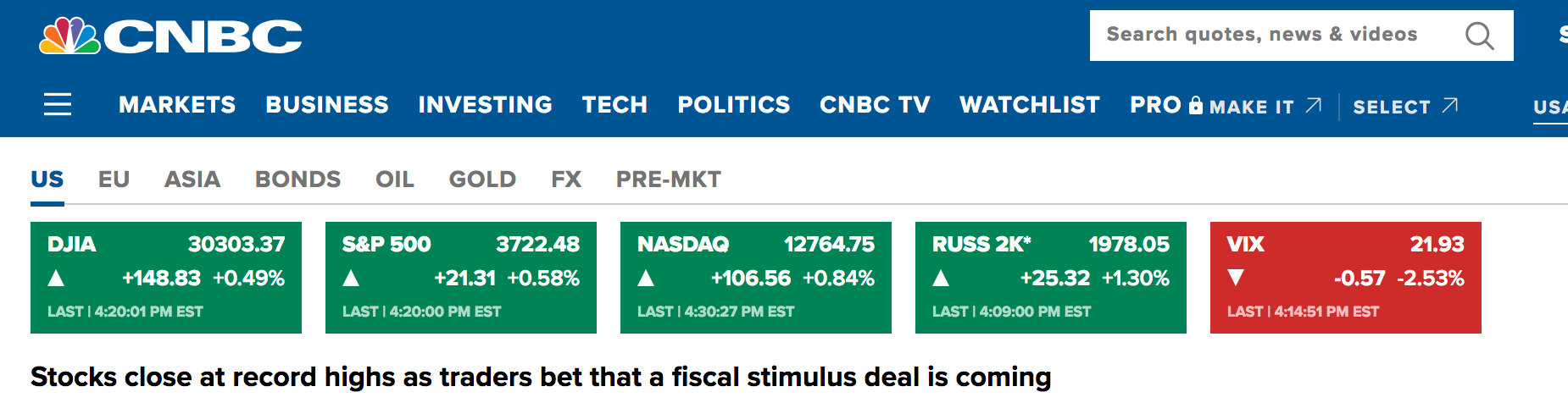Viewport: 1568px width, 403px height.
Task: Click the DJIA up-arrow indicator
Action: [56, 278]
